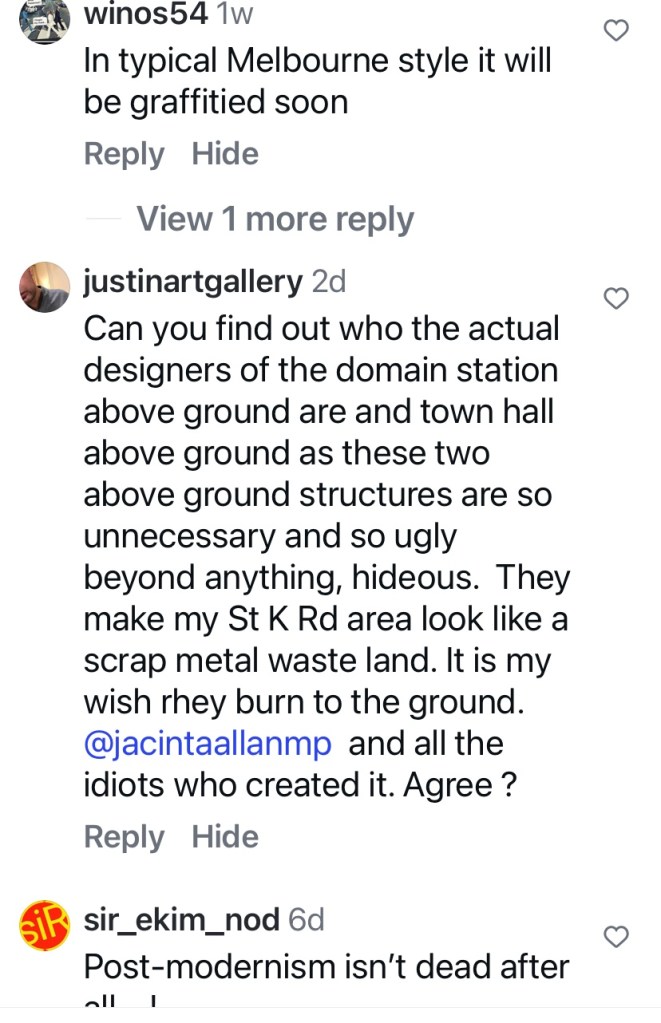Like justinartgallery's comment with the heart icon

(x=618, y=298)
